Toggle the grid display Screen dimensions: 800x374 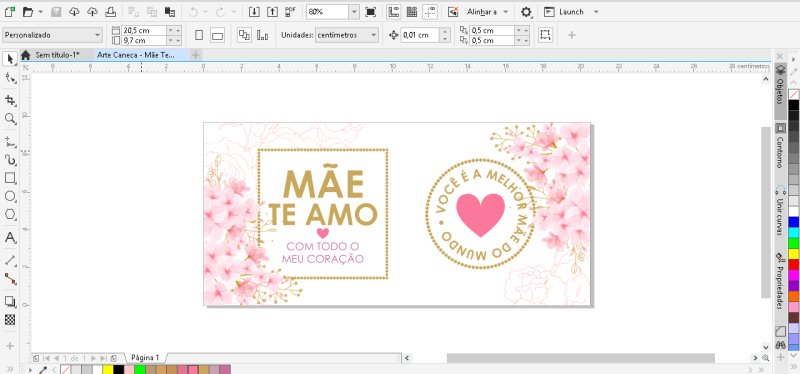click(412, 11)
